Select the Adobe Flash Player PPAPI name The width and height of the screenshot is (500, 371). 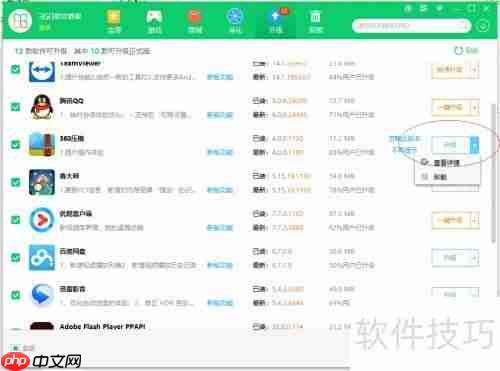(x=103, y=326)
